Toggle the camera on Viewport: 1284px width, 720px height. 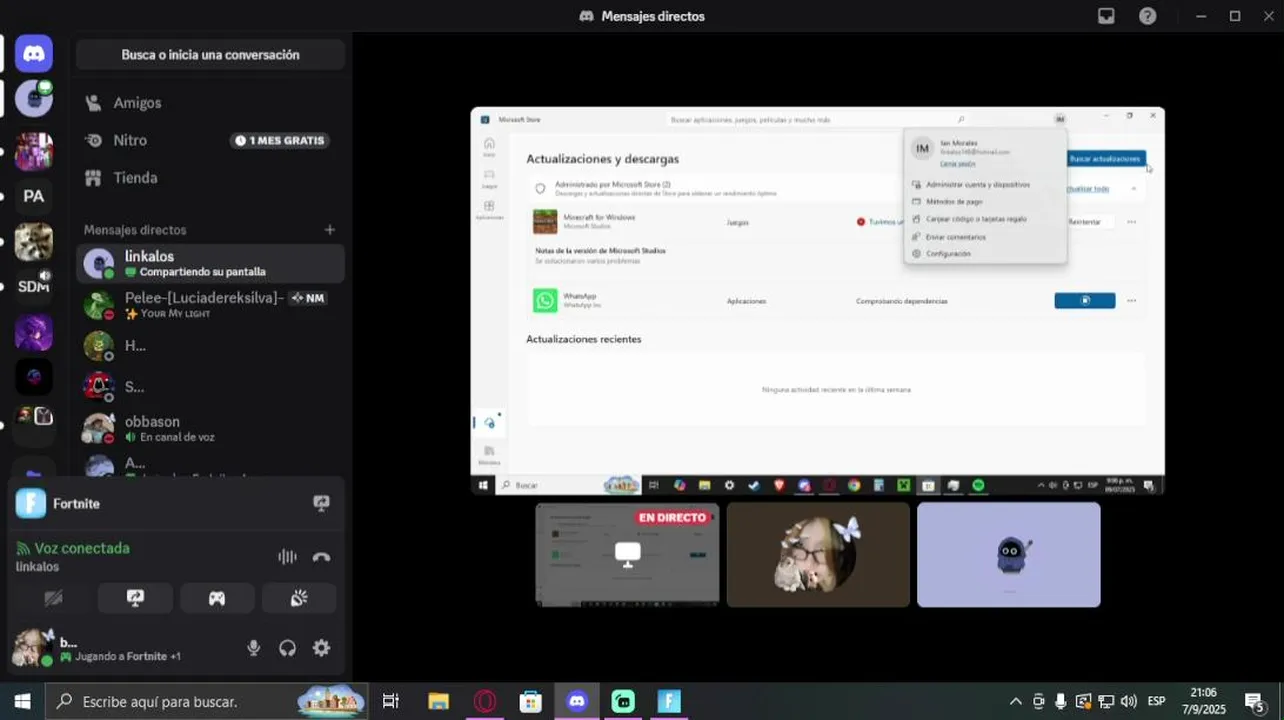[54, 598]
